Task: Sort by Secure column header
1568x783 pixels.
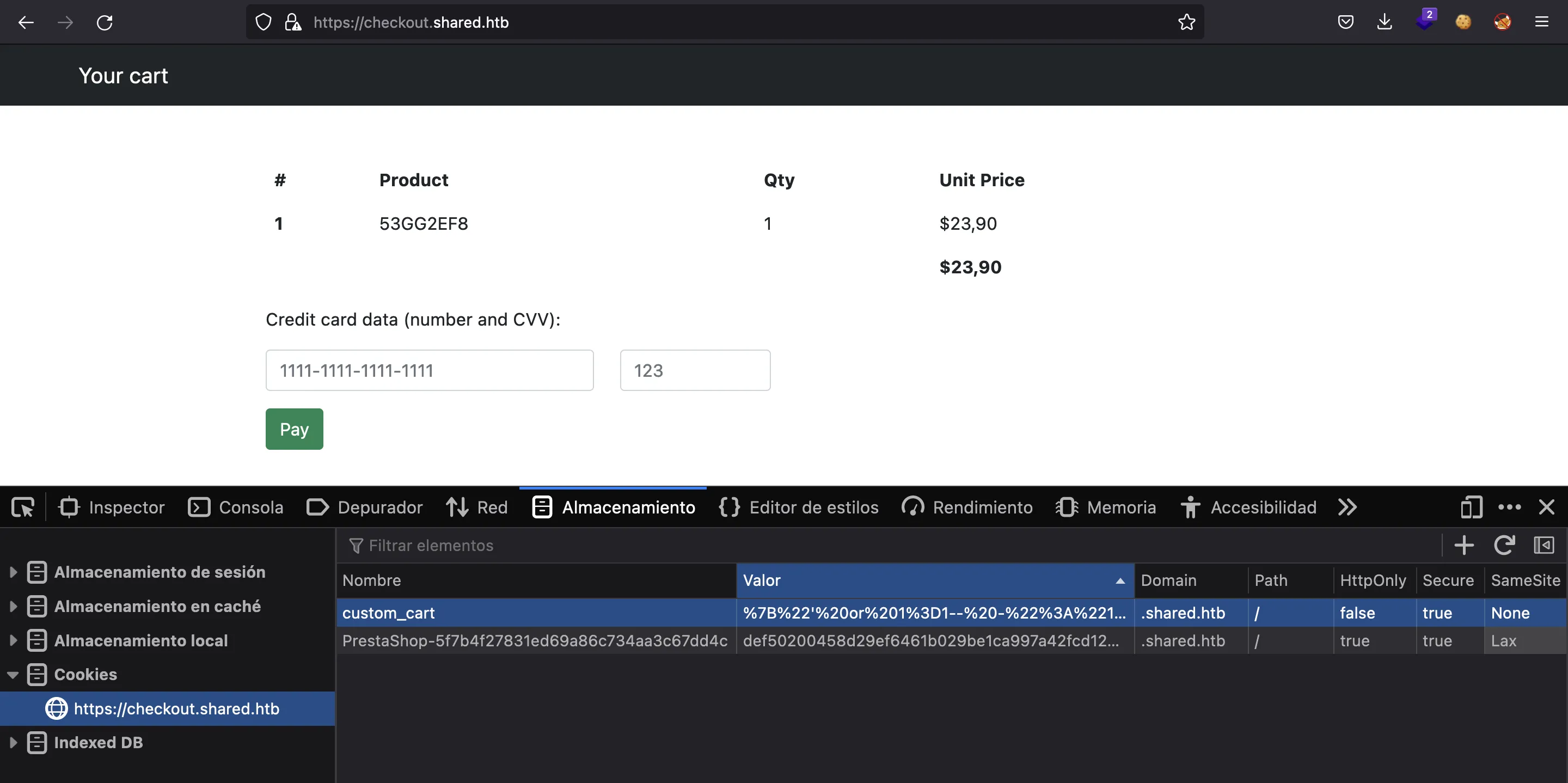Action: 1449,580
